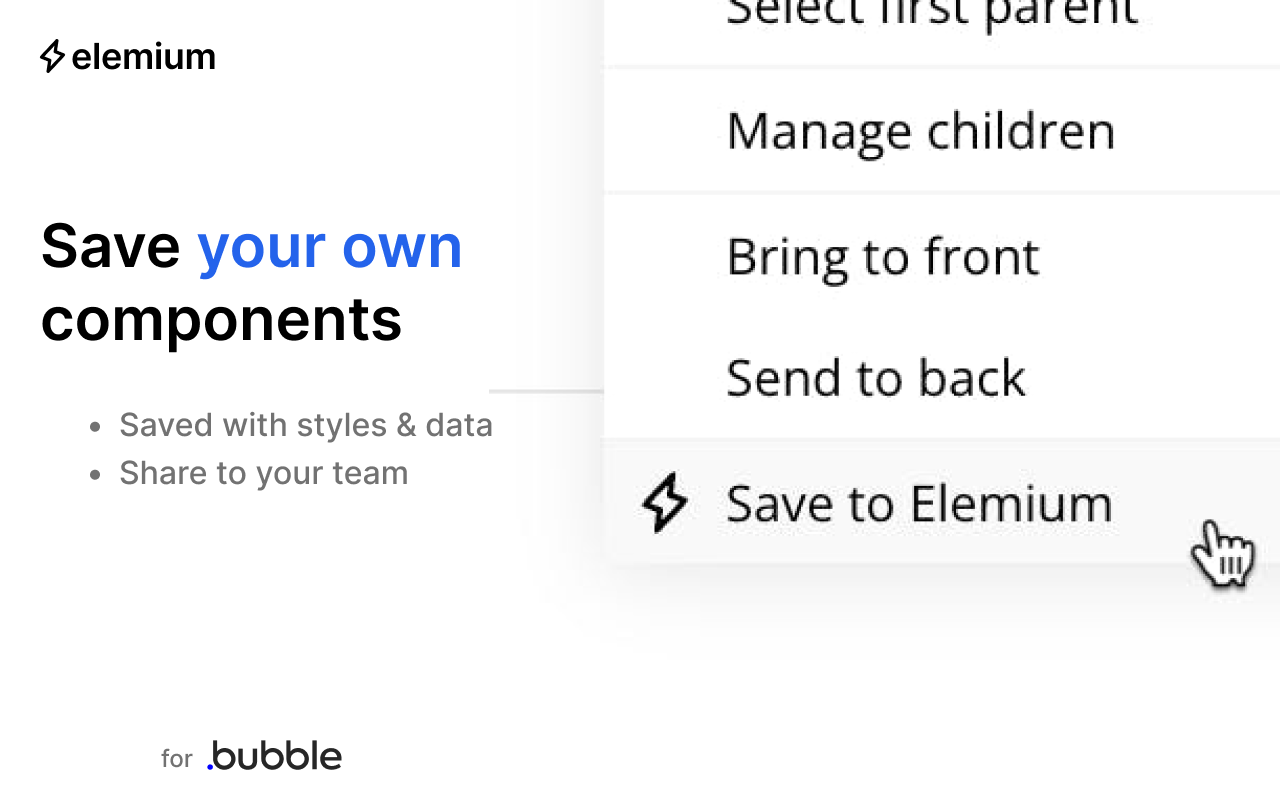This screenshot has height=800, width=1280.
Task: Click Send to back menu entry
Action: pyautogui.click(x=876, y=377)
